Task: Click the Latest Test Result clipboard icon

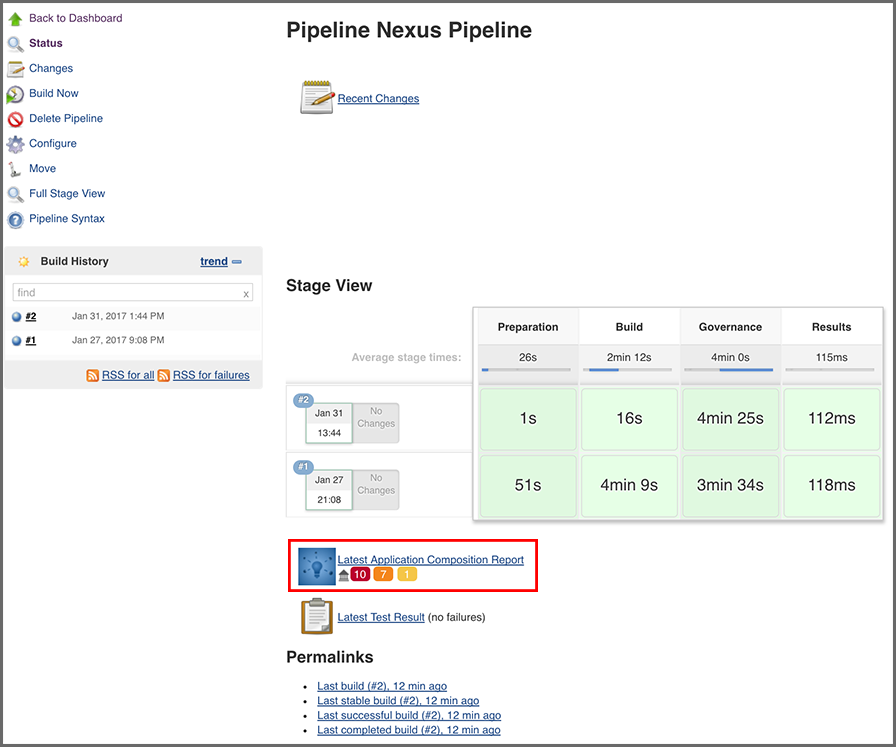Action: 317,616
